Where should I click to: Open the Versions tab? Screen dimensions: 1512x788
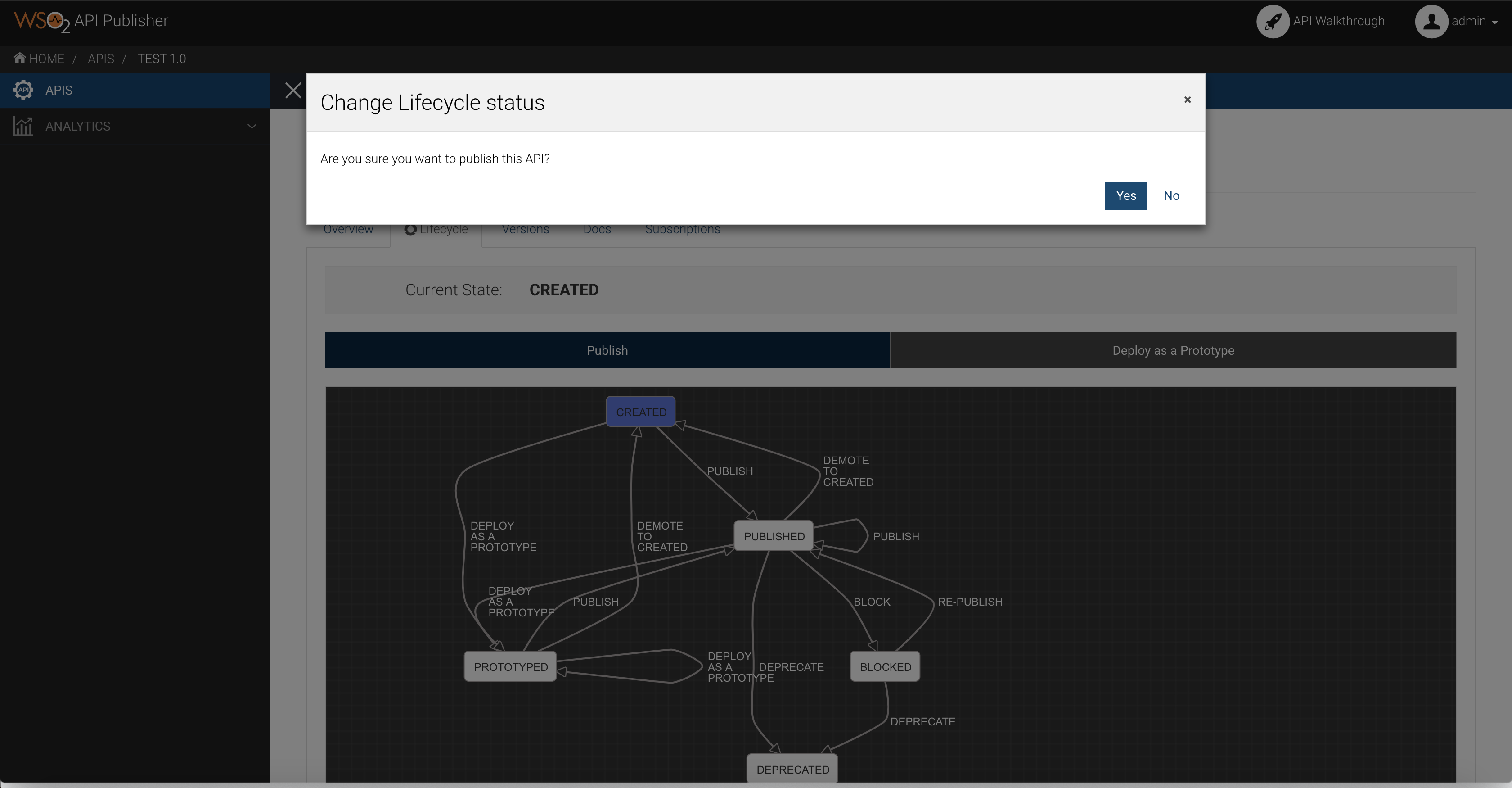[x=525, y=229]
